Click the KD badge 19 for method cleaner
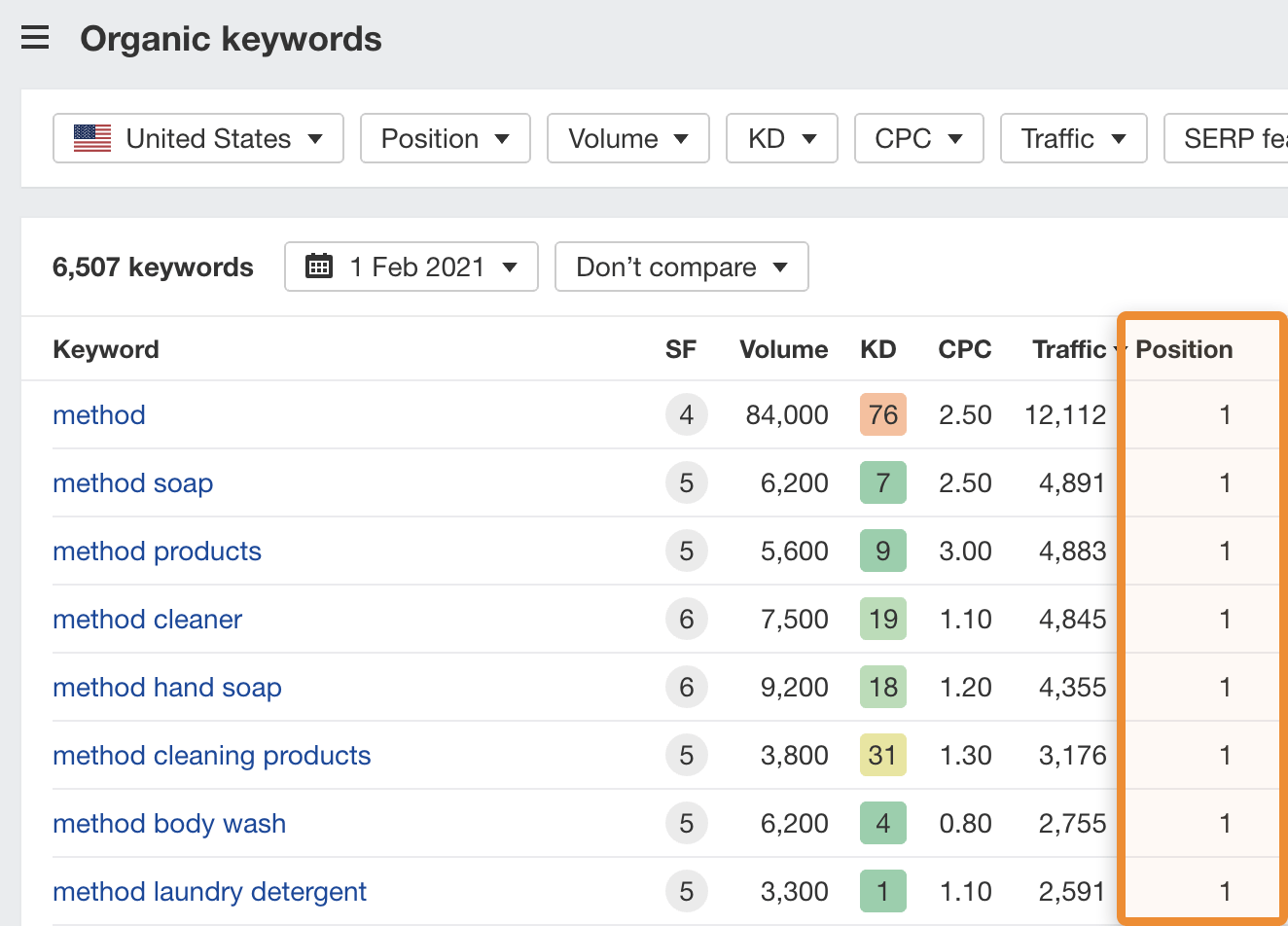Image resolution: width=1288 pixels, height=926 pixels. pos(882,619)
